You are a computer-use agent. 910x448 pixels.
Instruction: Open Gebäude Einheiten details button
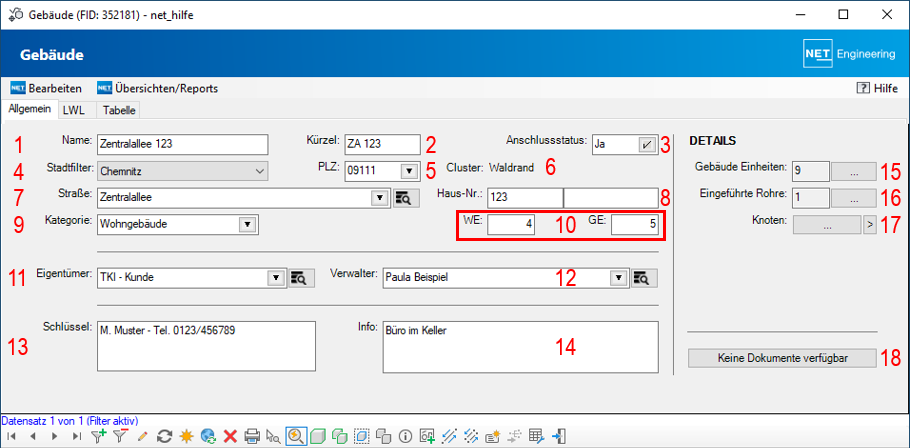(853, 171)
